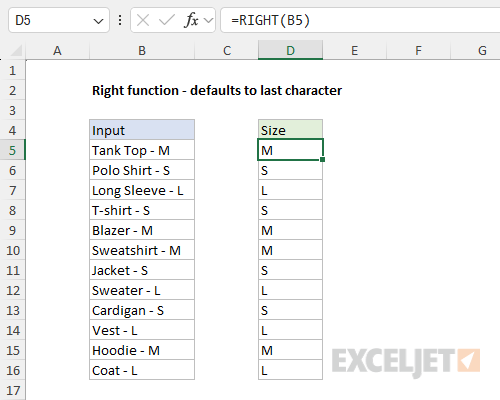Select Size cell M in row 10

290,250
